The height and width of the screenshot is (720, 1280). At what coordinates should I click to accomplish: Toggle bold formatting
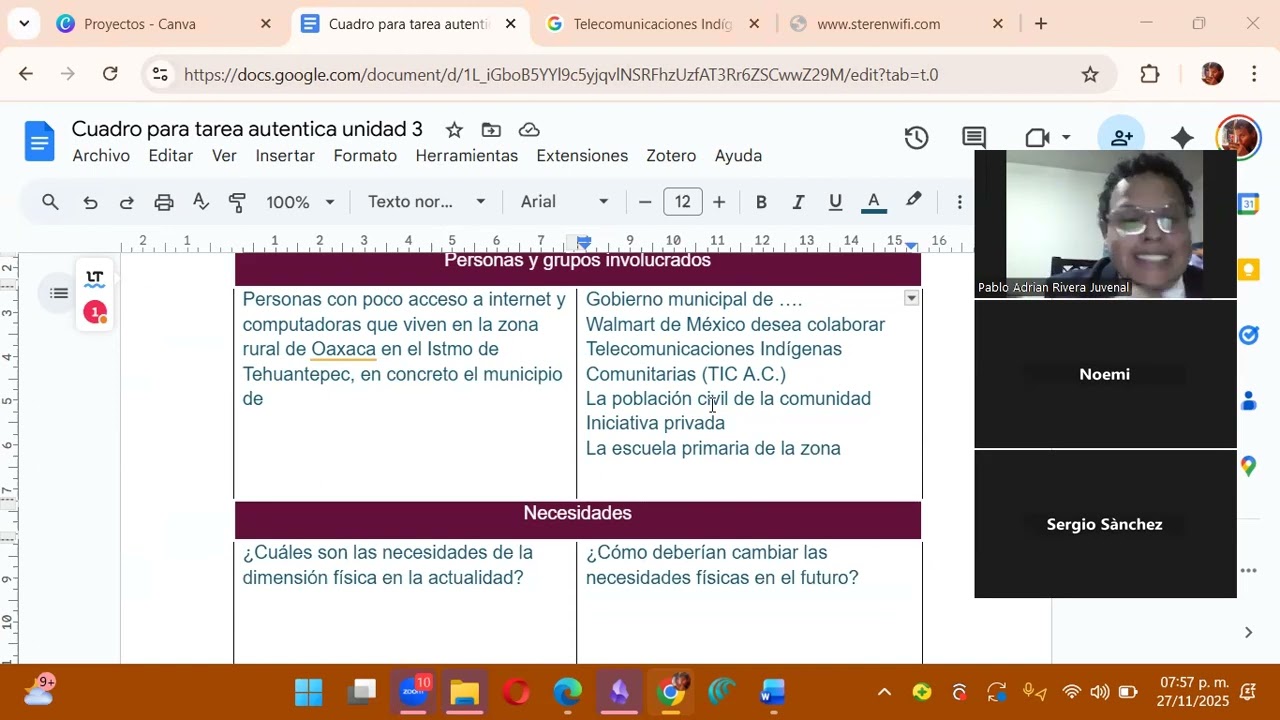[x=761, y=202]
